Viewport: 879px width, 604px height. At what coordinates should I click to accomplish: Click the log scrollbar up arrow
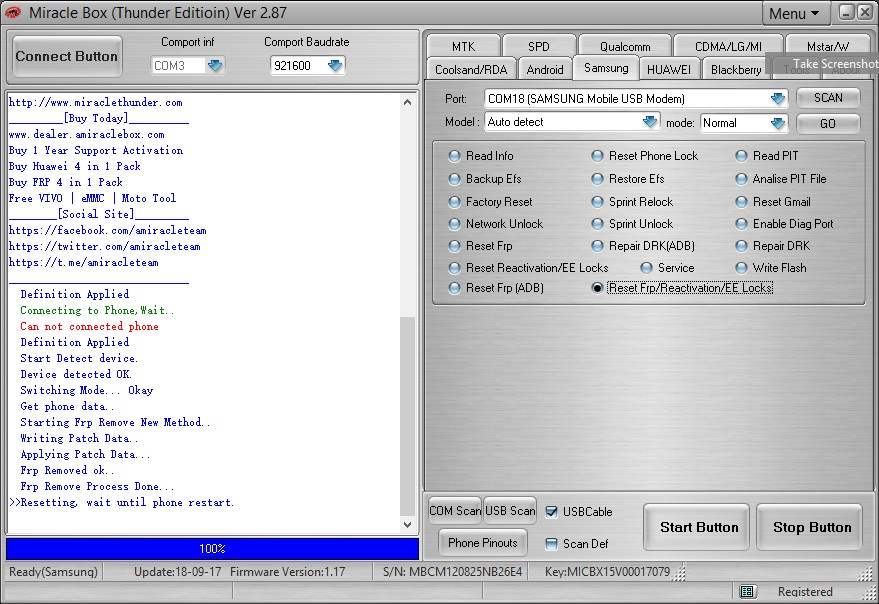[x=408, y=102]
